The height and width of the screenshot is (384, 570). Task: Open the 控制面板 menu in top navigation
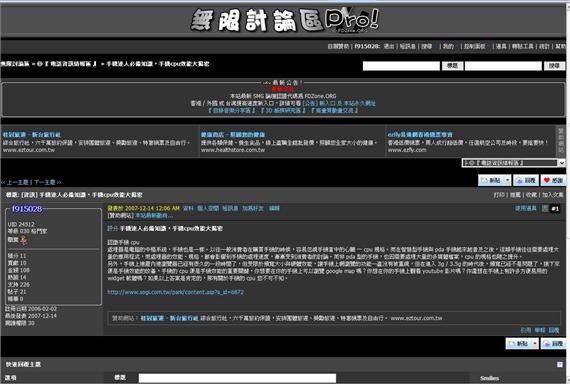point(474,46)
